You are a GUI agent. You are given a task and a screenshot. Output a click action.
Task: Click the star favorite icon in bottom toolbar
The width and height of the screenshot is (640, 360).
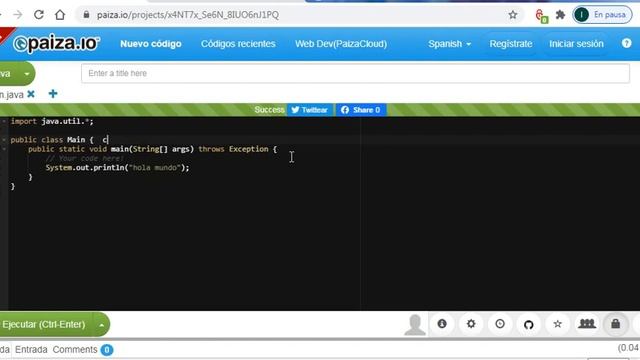click(558, 324)
